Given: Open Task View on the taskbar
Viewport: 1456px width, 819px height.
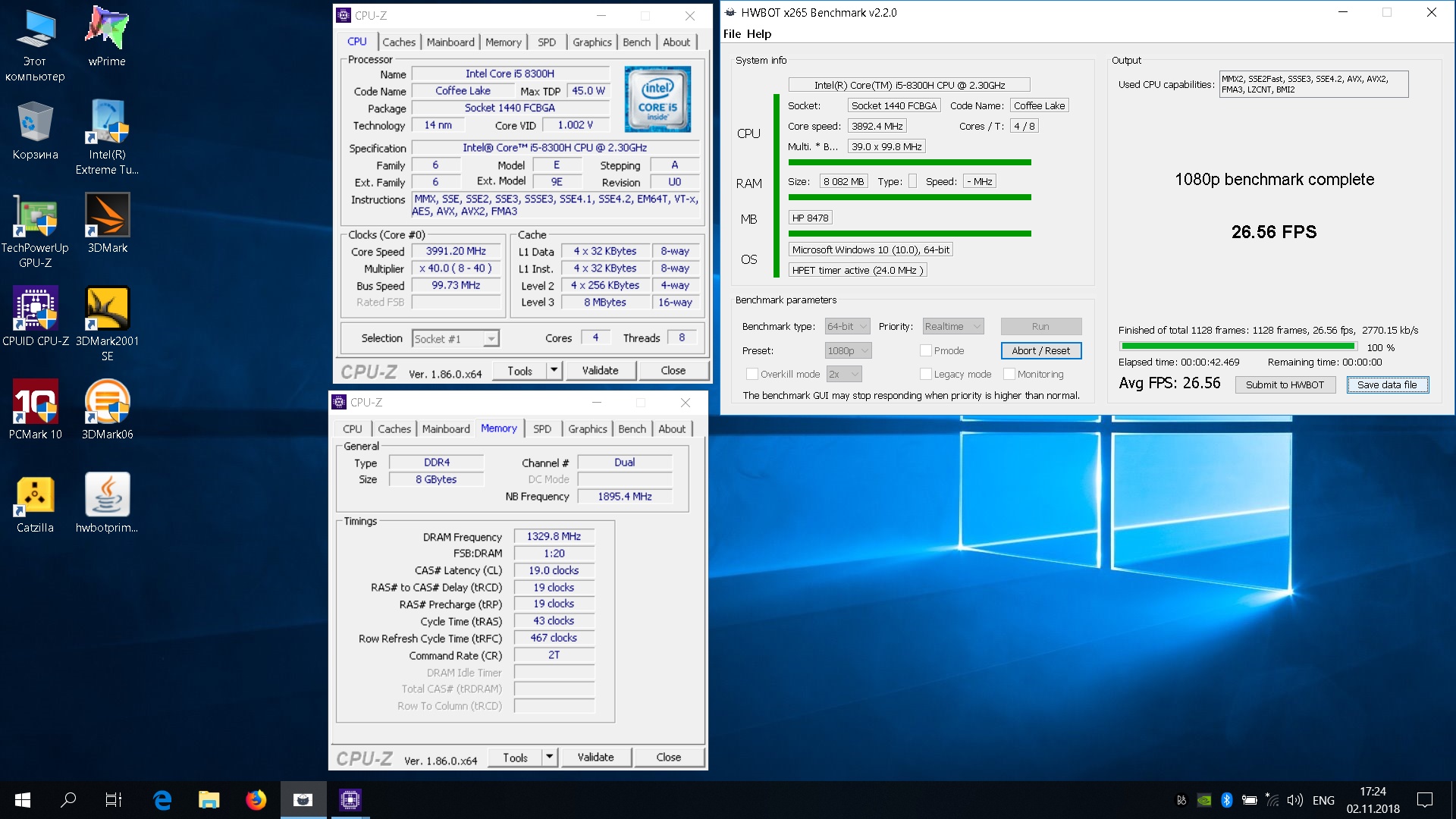Looking at the screenshot, I should (x=114, y=800).
